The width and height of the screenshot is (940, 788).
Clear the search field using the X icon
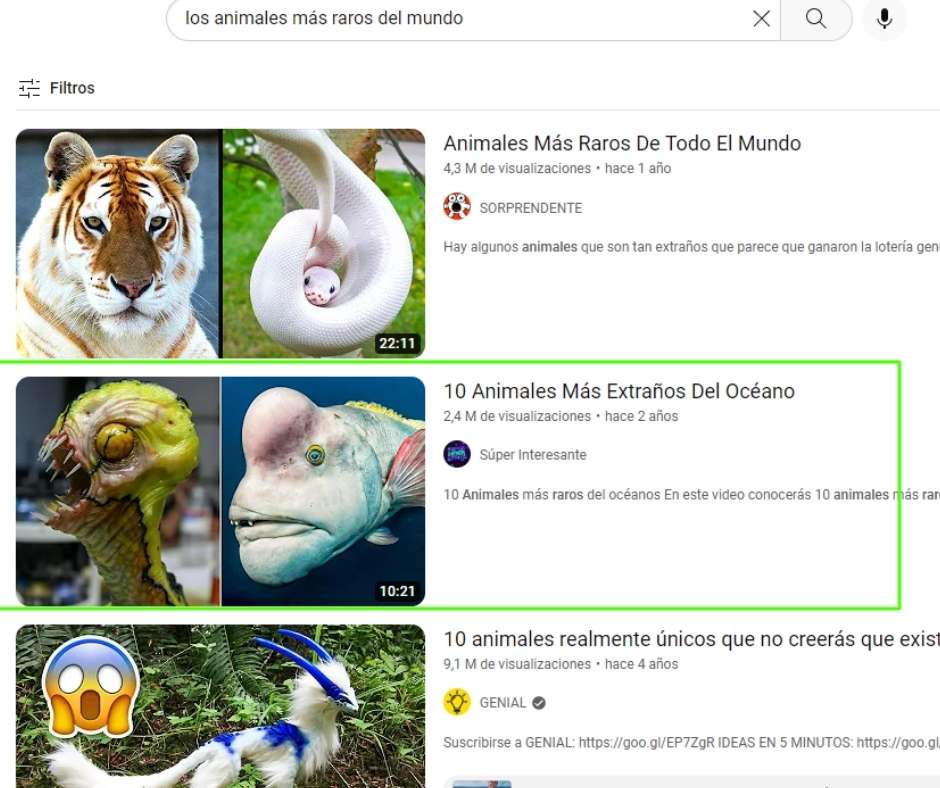pyautogui.click(x=761, y=18)
